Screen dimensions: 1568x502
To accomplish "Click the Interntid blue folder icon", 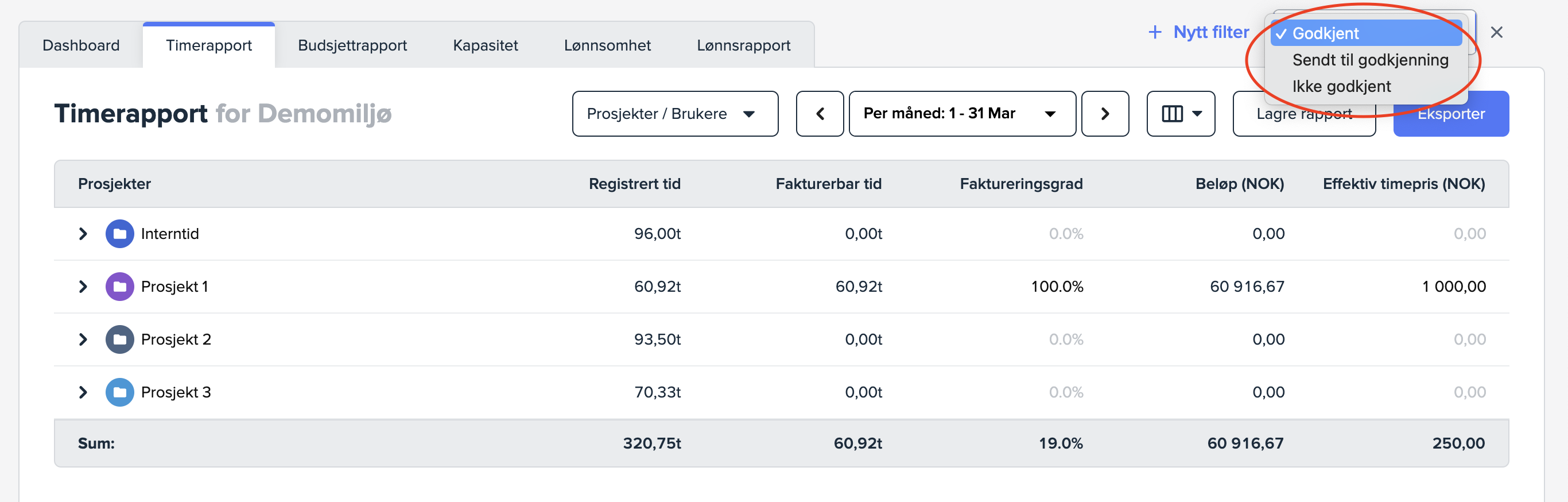I will click(119, 234).
